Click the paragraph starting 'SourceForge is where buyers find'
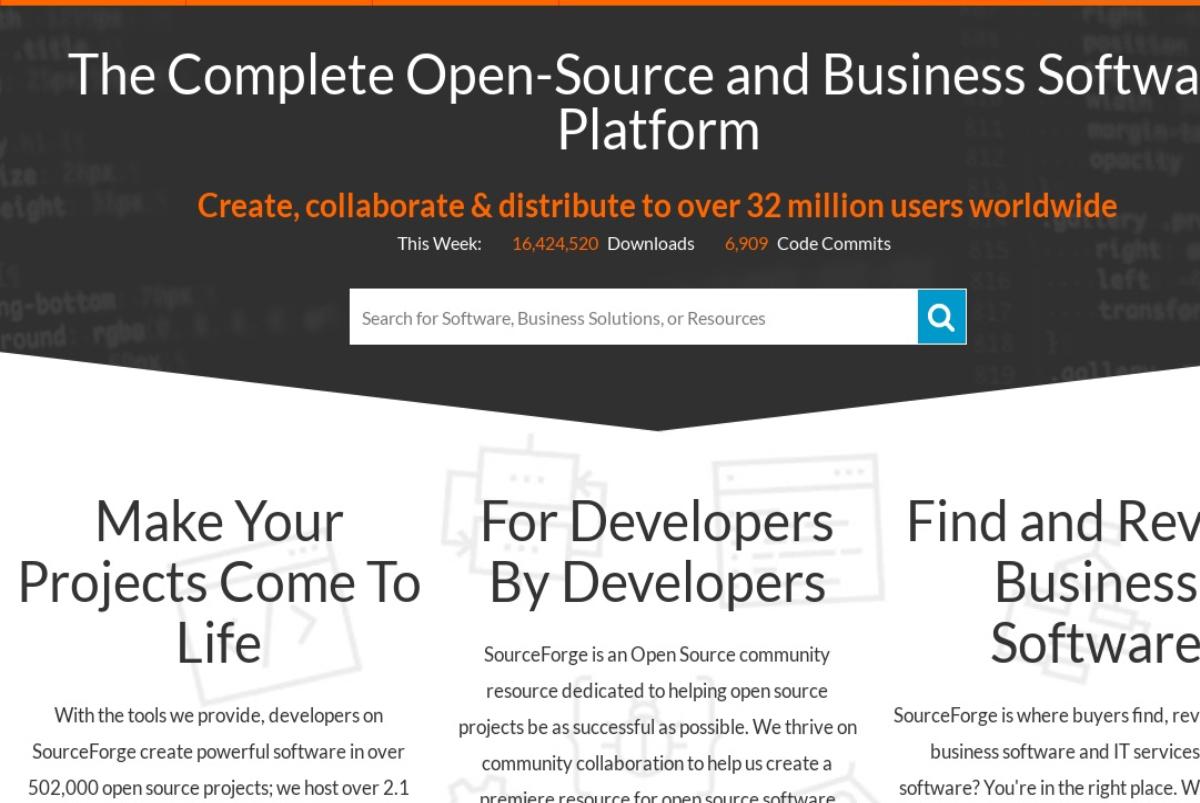Image resolution: width=1200 pixels, height=803 pixels. click(x=1046, y=752)
